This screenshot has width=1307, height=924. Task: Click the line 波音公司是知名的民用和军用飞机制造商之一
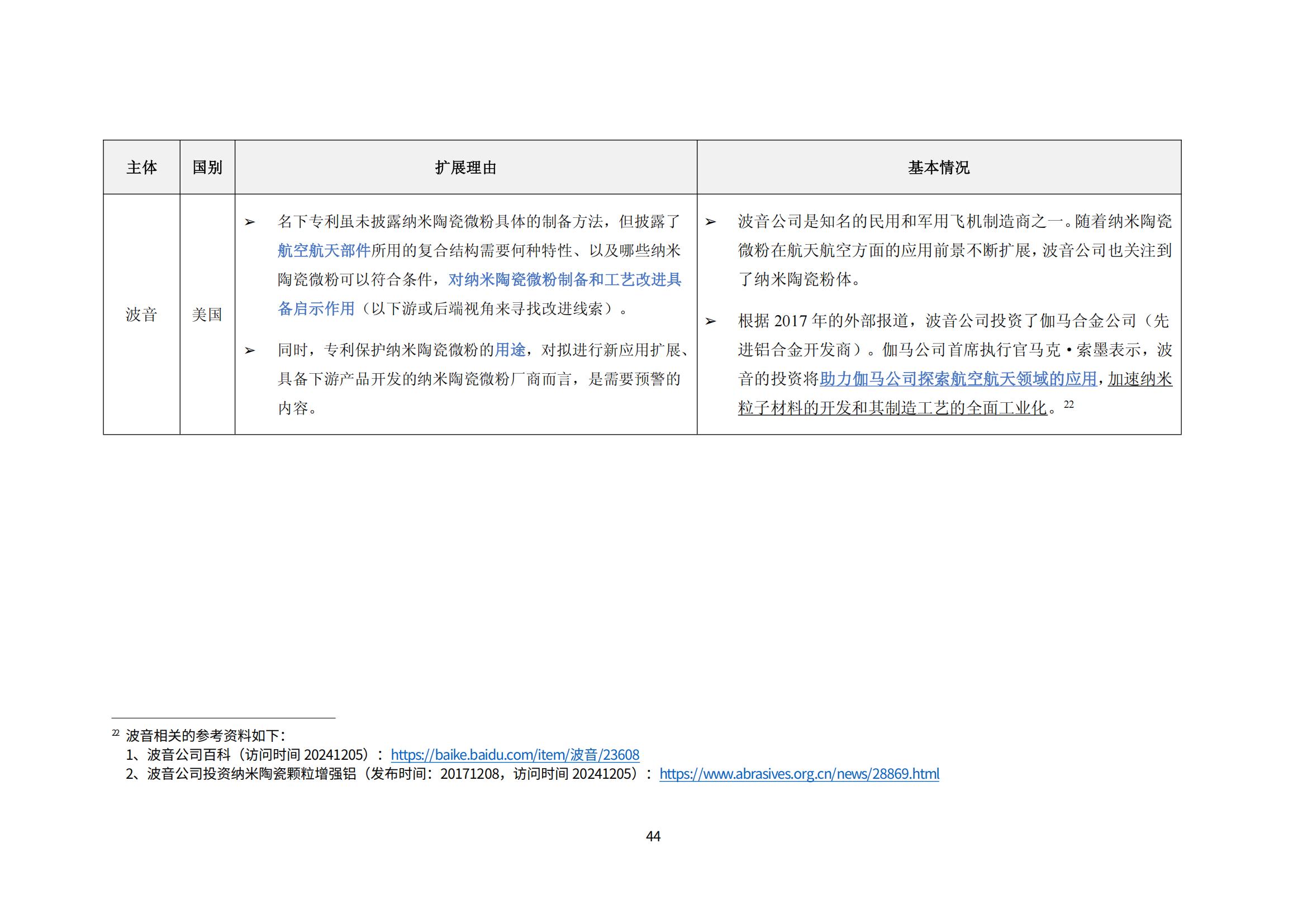(955, 222)
